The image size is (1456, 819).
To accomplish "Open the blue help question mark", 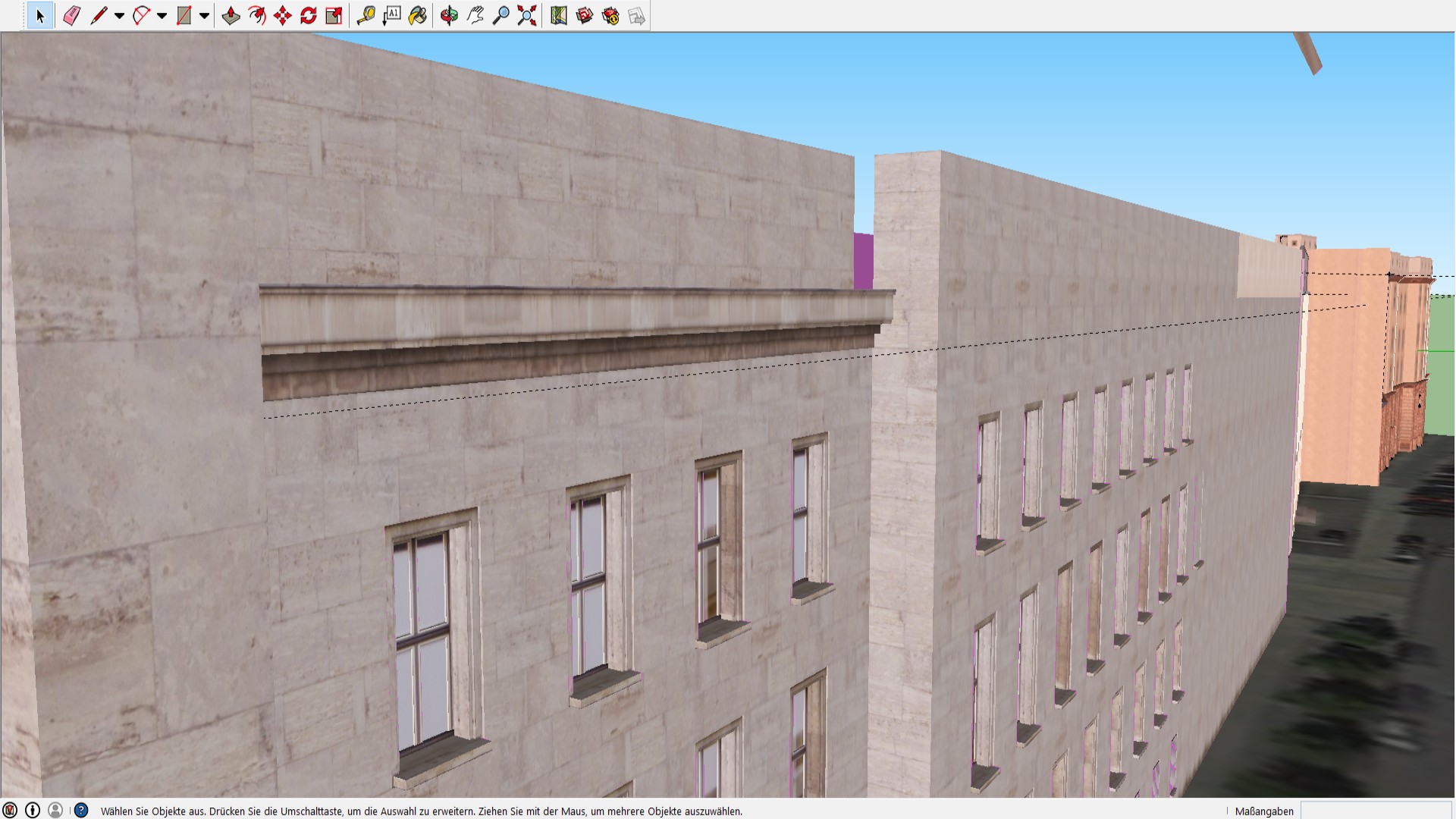I will click(81, 810).
